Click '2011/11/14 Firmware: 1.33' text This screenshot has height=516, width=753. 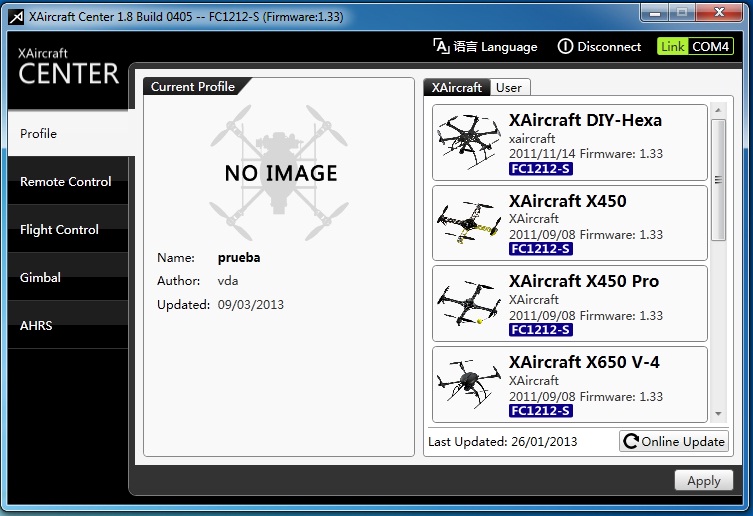point(586,154)
